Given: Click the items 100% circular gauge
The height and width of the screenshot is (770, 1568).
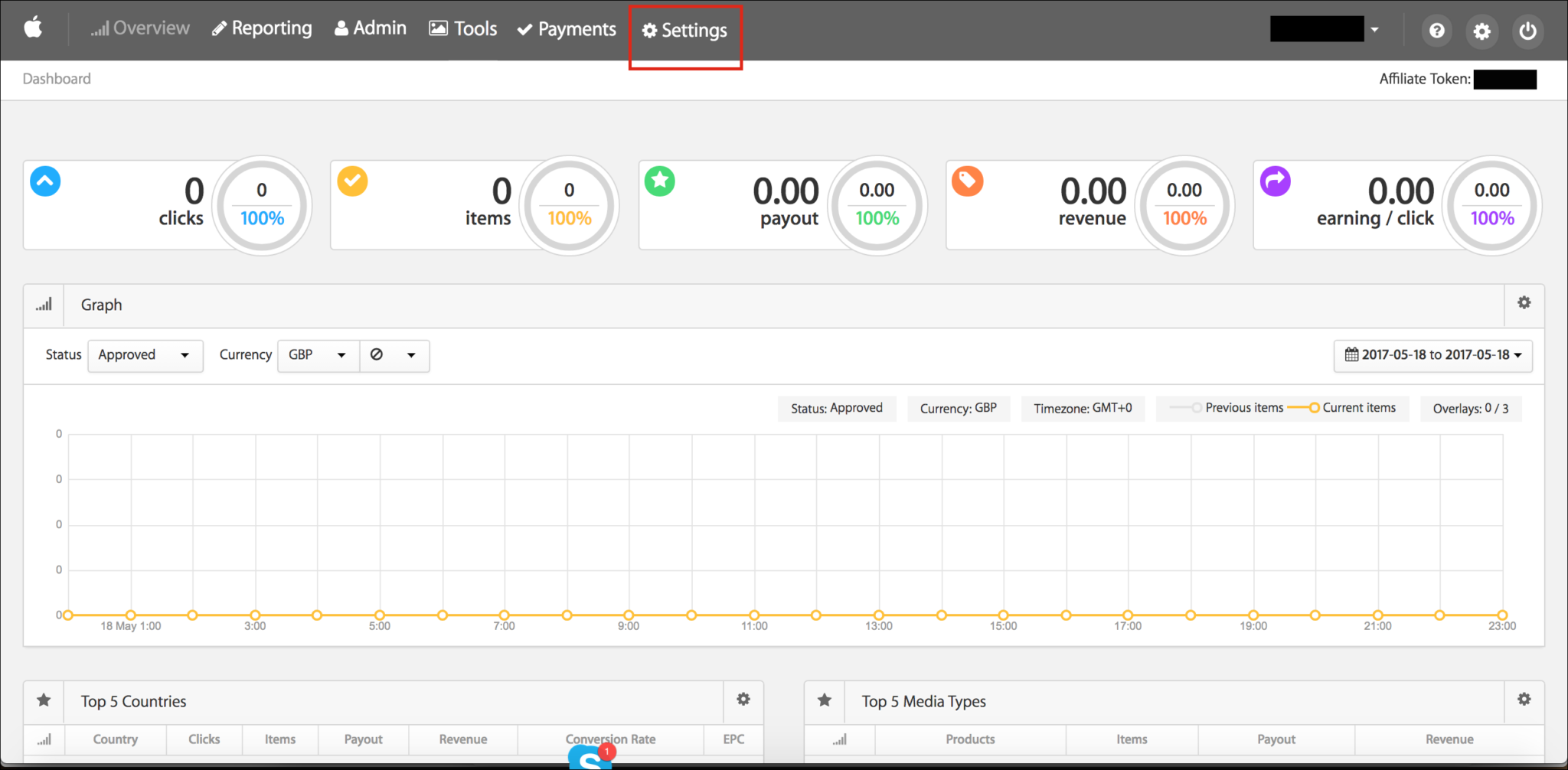Looking at the screenshot, I should click(570, 205).
